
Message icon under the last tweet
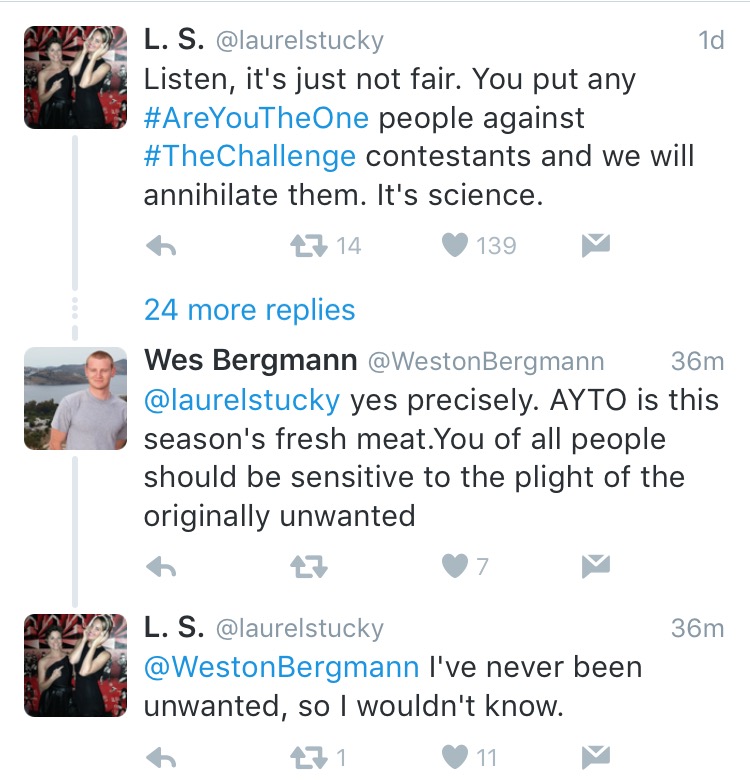[x=596, y=758]
